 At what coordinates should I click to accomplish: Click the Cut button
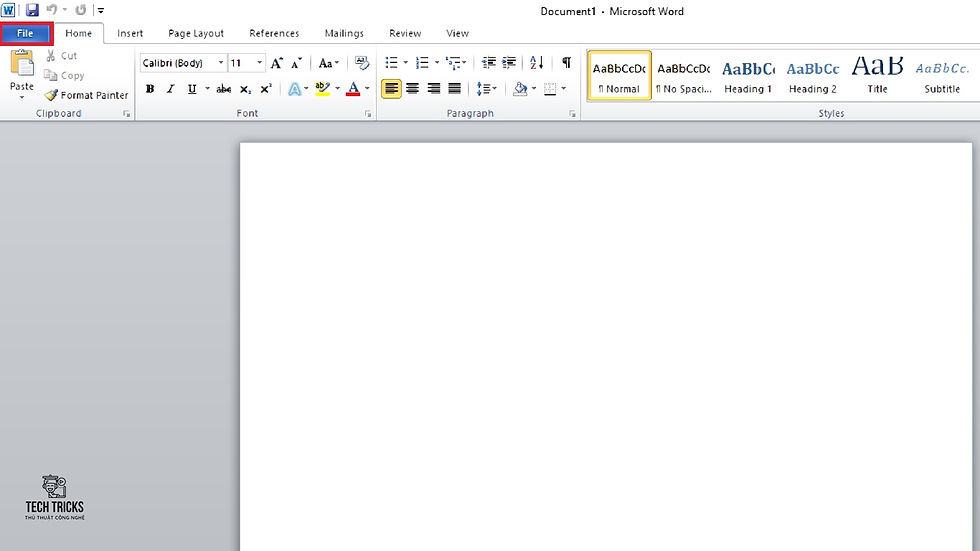click(x=61, y=56)
